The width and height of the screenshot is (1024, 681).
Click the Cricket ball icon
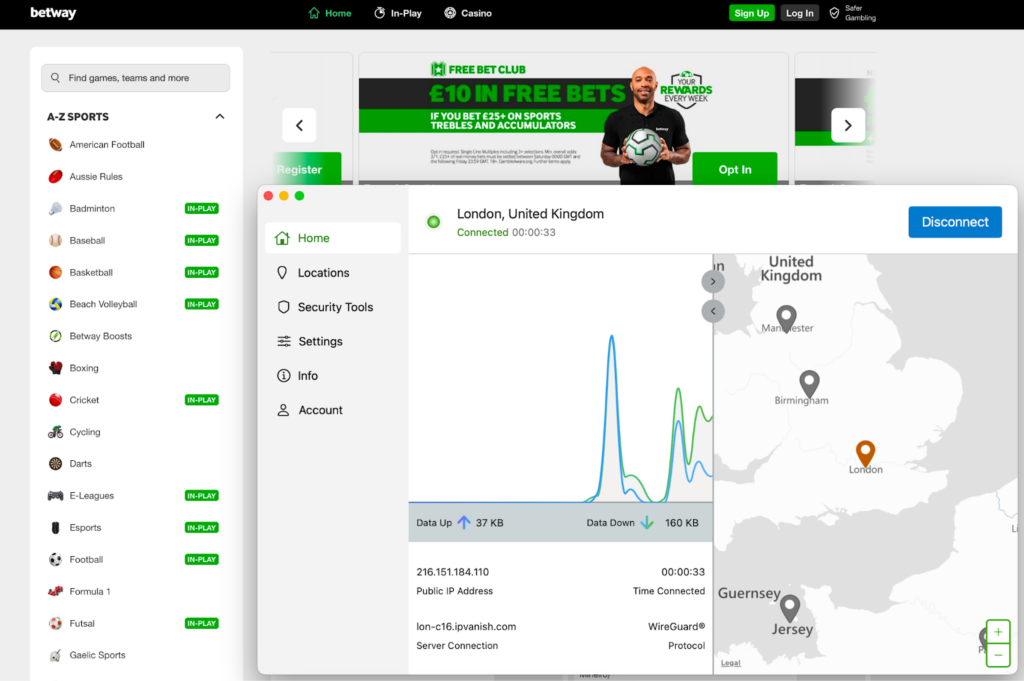pyautogui.click(x=56, y=400)
